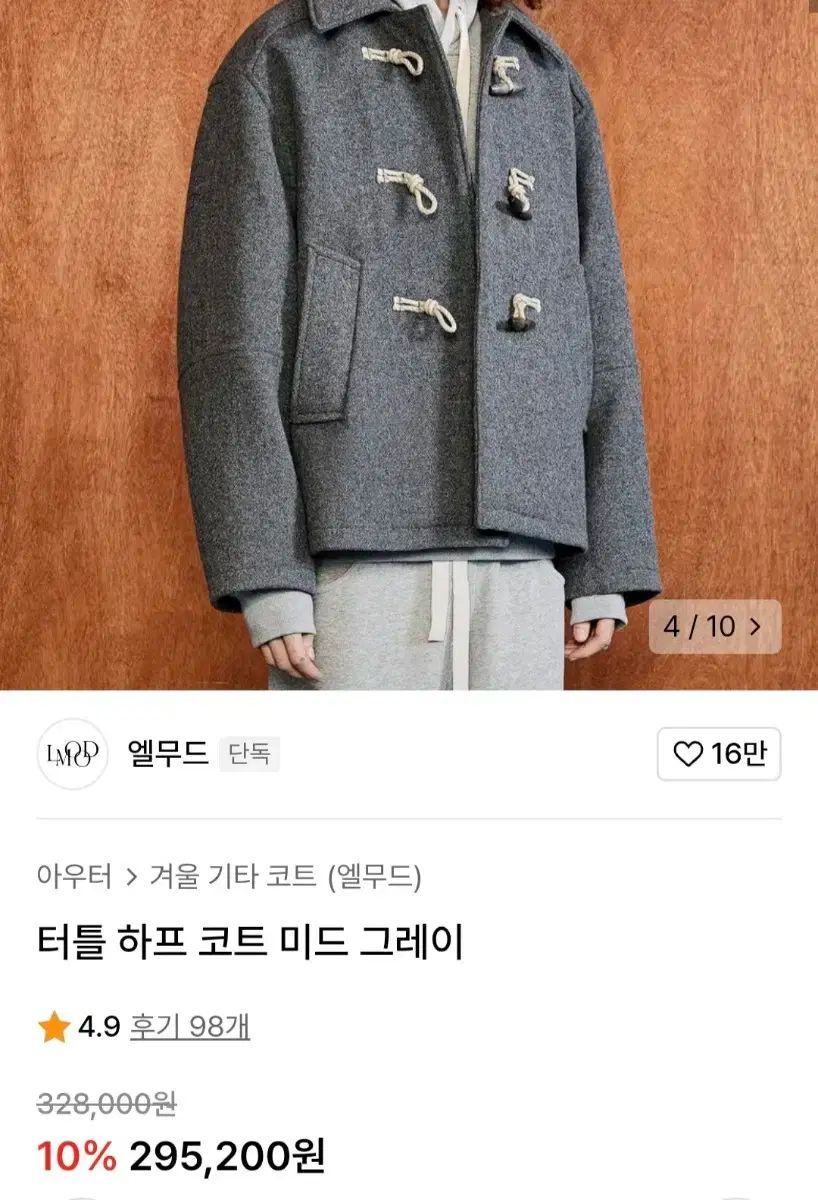This screenshot has height=1200, width=818.
Task: Advance to next image via 4 / 10 chevron
Action: coord(755,627)
